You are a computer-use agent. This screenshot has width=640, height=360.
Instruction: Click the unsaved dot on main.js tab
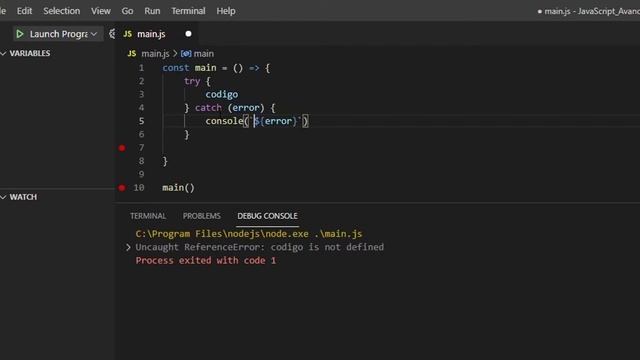coord(188,34)
